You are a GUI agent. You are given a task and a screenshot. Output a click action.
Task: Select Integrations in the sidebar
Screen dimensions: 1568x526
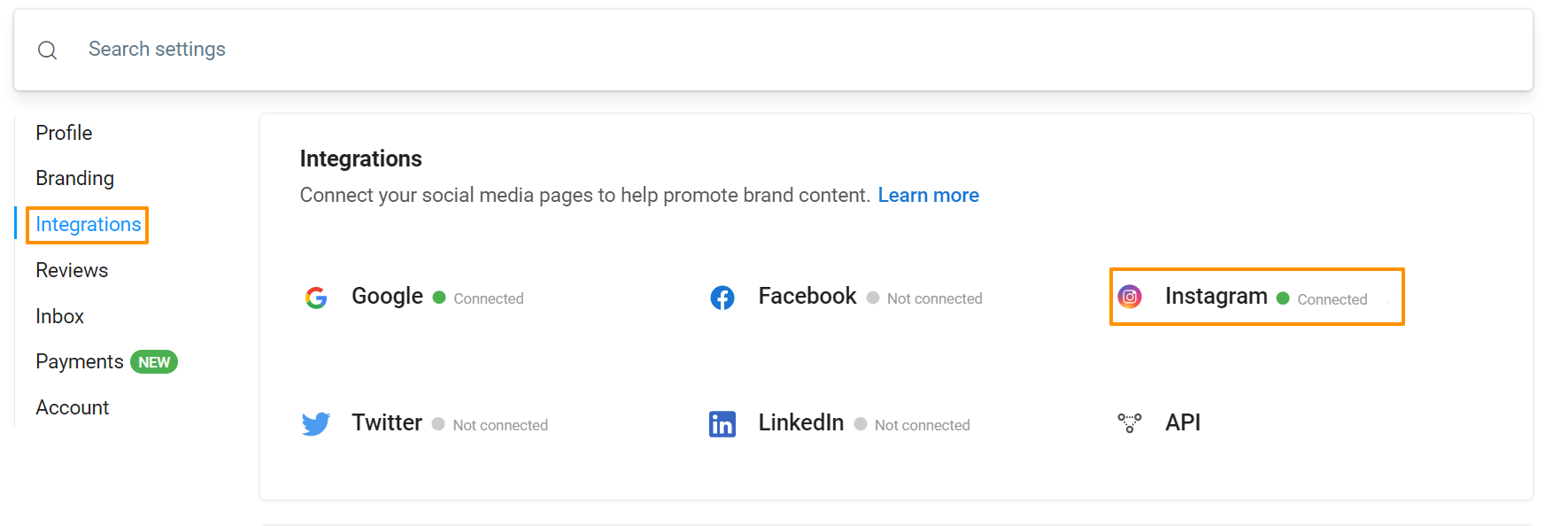point(88,225)
